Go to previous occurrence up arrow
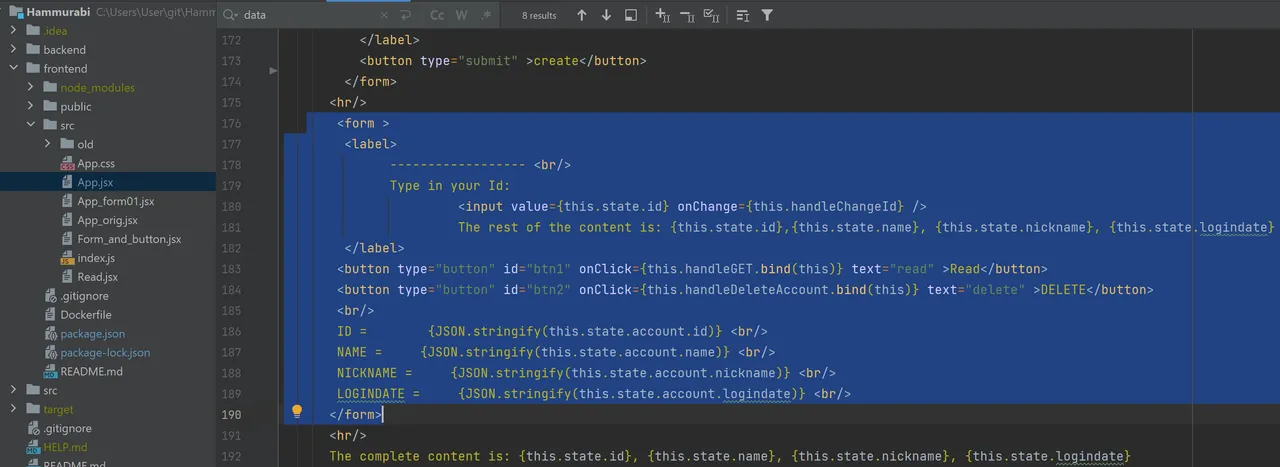1280x467 pixels. click(x=582, y=15)
